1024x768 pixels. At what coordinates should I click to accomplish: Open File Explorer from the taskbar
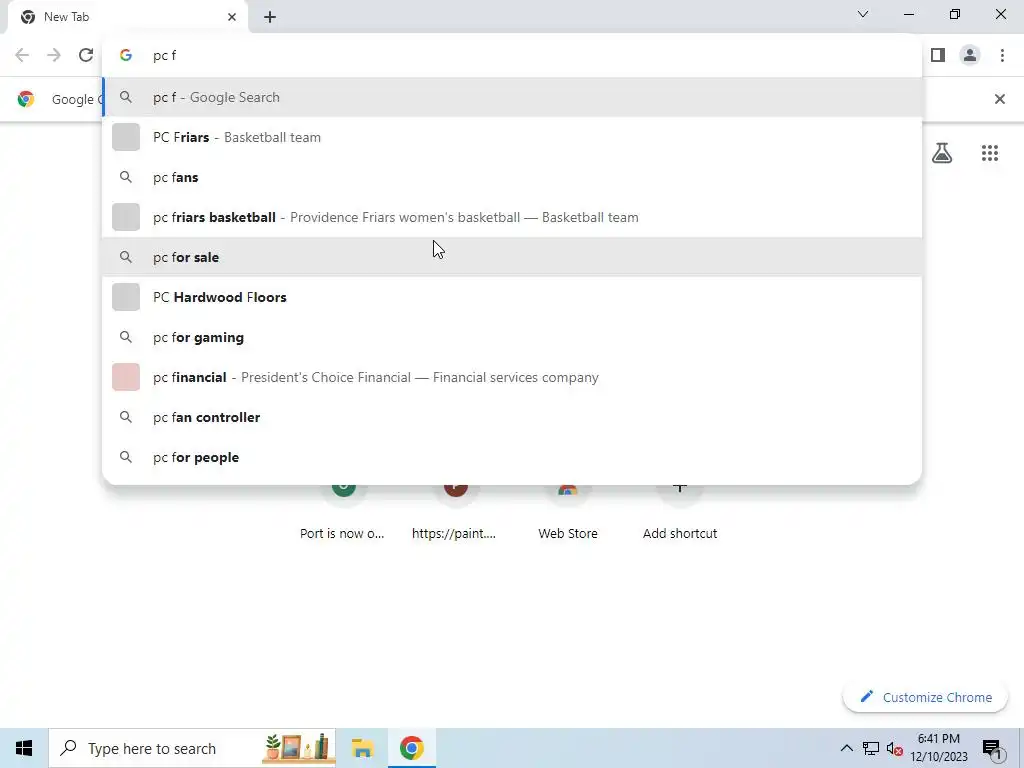click(x=362, y=748)
